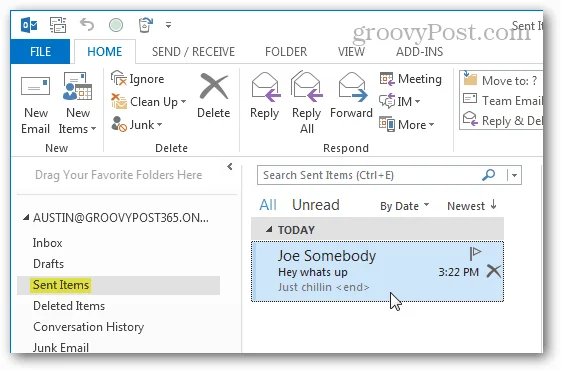This screenshot has height=371, width=561.
Task: Collapse the AUSTIN@GROOVYPOST365 account tree
Action: point(26,218)
